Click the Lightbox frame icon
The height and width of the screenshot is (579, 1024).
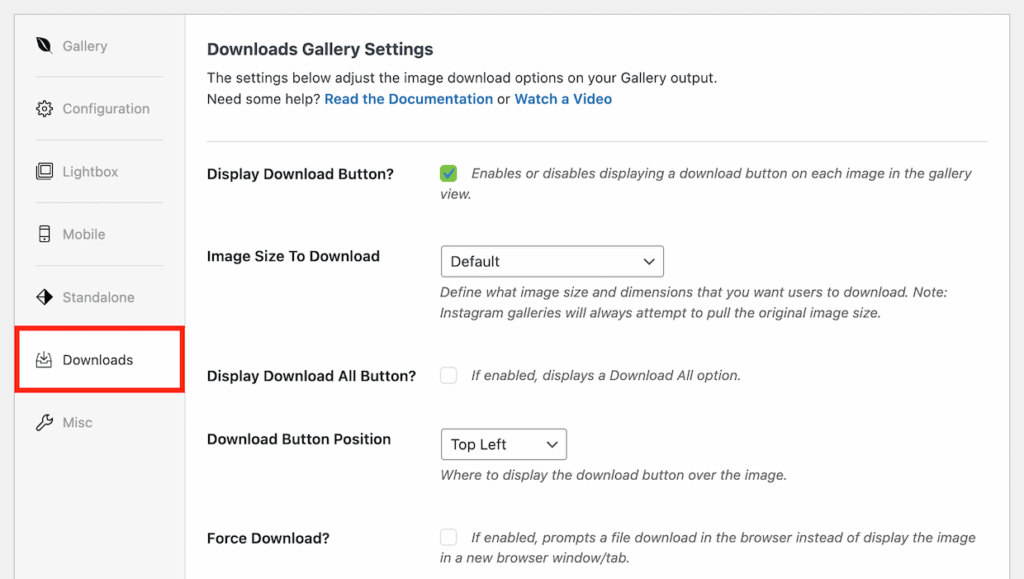[x=44, y=171]
